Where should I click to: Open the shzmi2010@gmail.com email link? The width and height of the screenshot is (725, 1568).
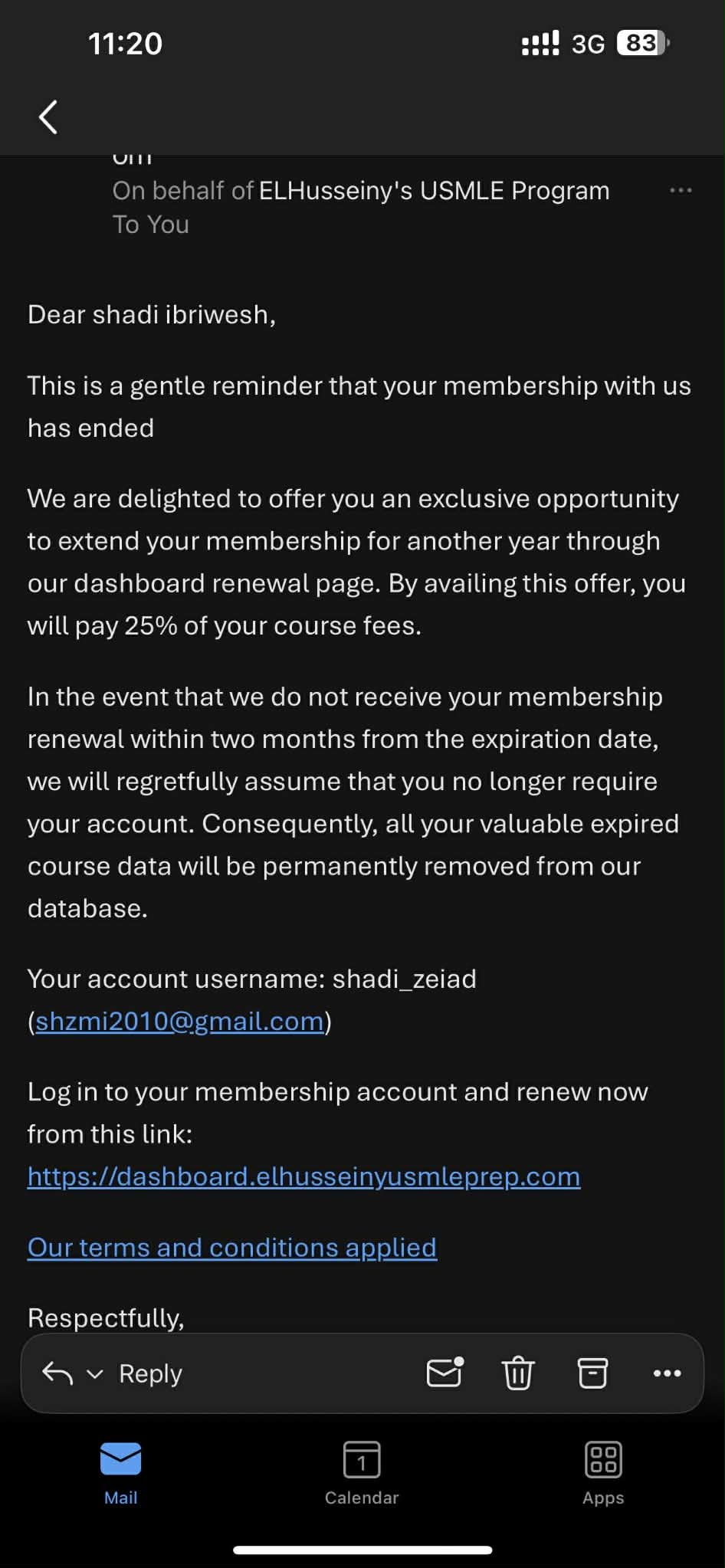click(x=179, y=1021)
